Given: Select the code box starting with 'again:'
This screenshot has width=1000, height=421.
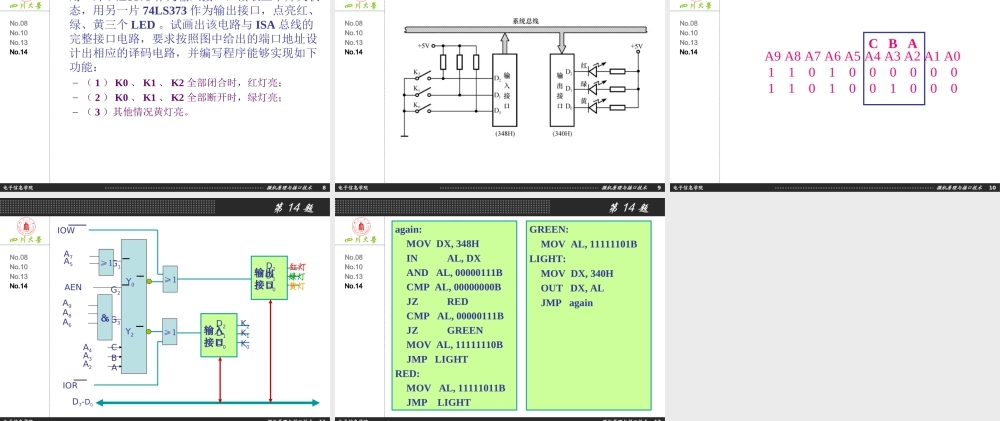Looking at the screenshot, I should coord(456,315).
